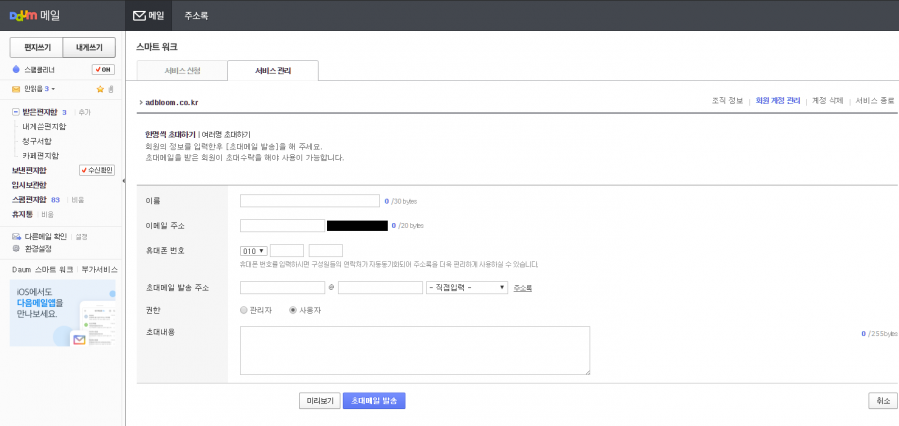899x426 pixels.
Task: Open 환경설정 gear icon
Action: (x=16, y=248)
